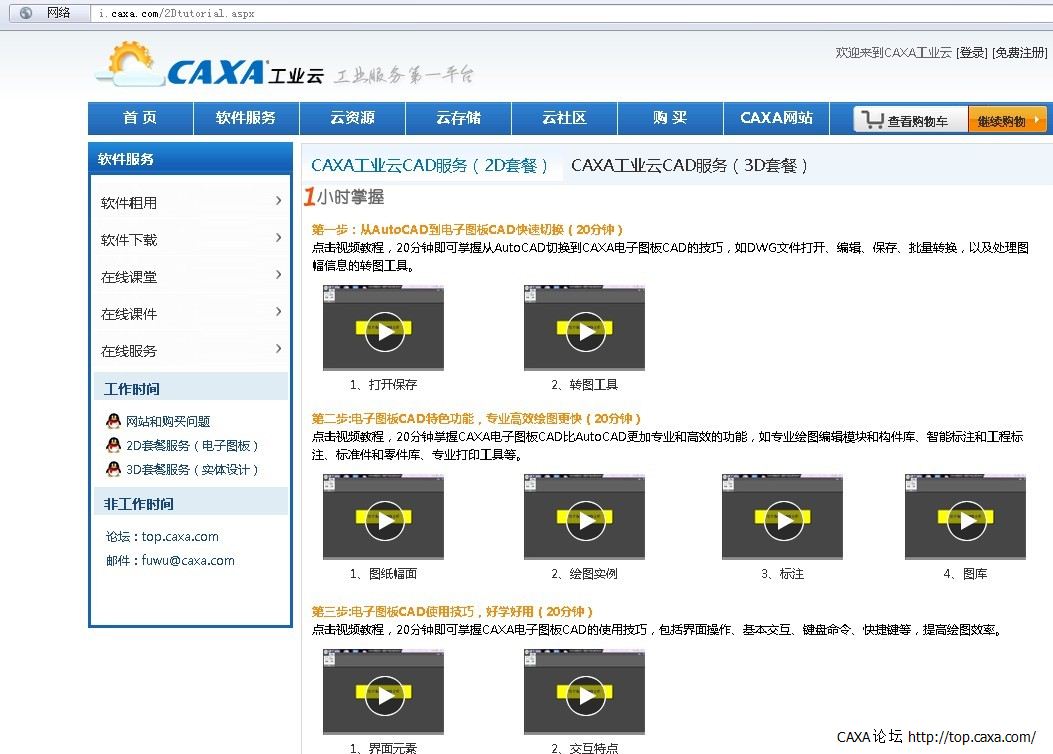Open the 3D套餐服务（实体设计）support link

point(192,469)
